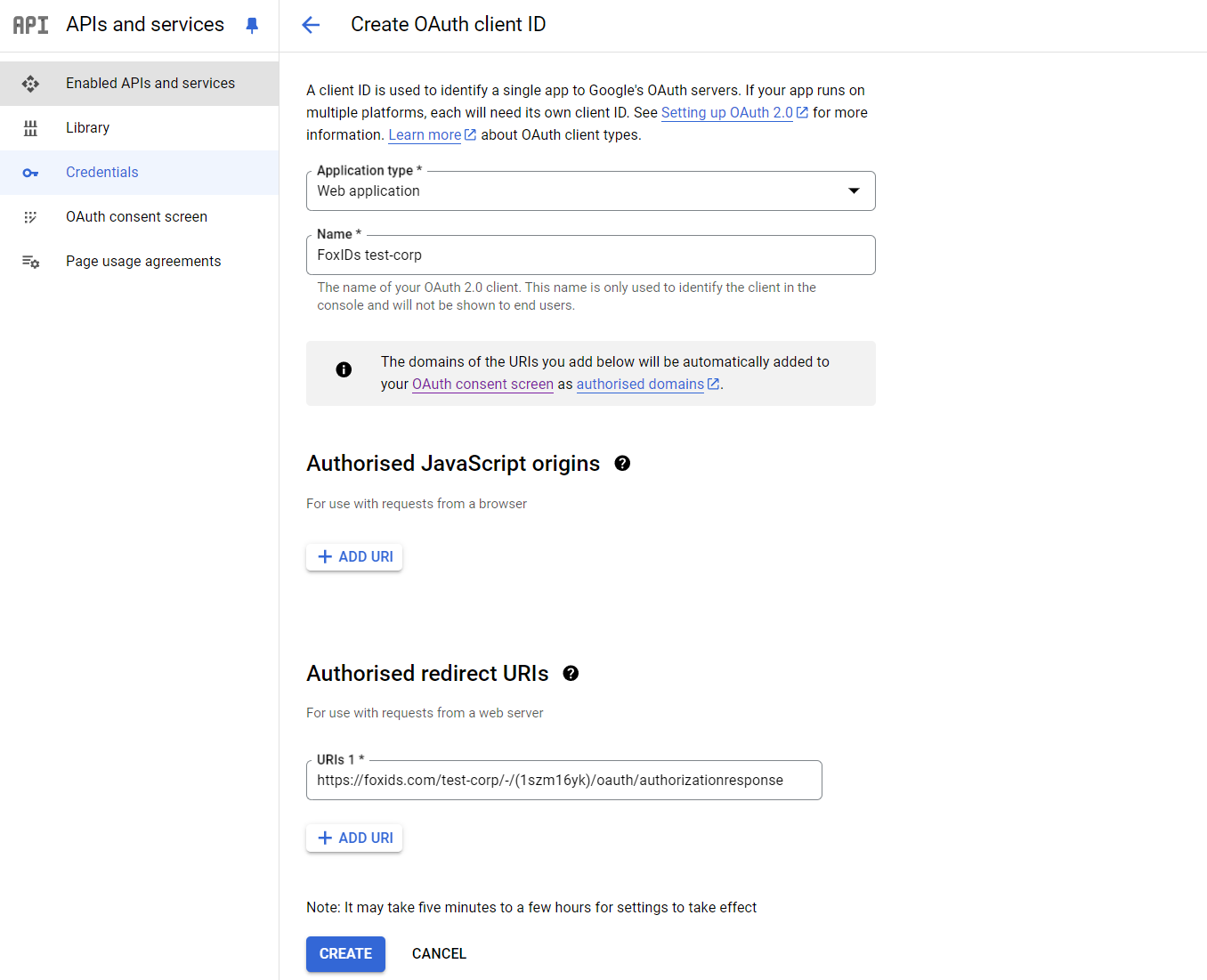Click CANCEL to discard changes
Viewport: 1207px width, 980px height.
coord(439,953)
